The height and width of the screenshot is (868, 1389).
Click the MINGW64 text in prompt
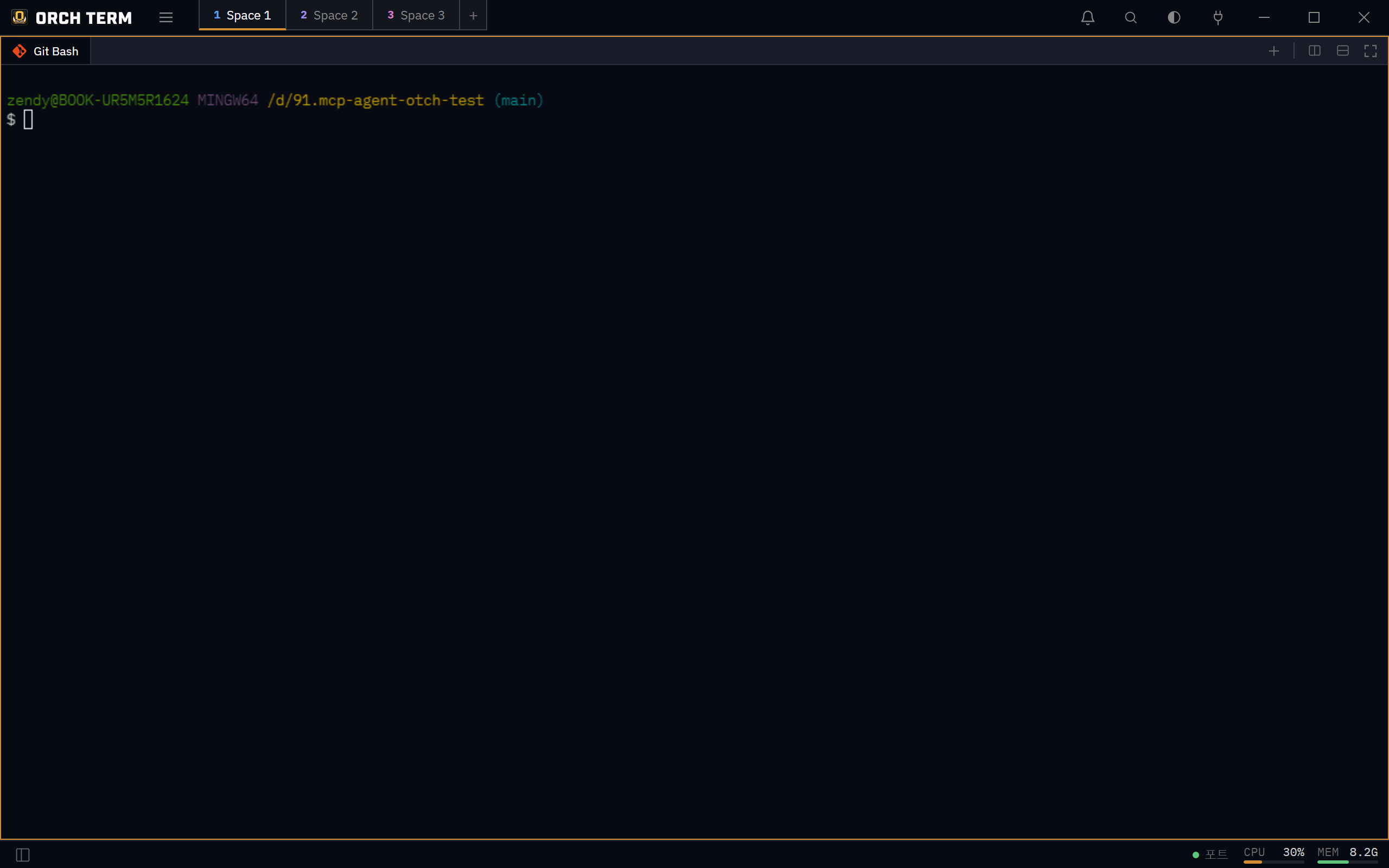pyautogui.click(x=228, y=100)
